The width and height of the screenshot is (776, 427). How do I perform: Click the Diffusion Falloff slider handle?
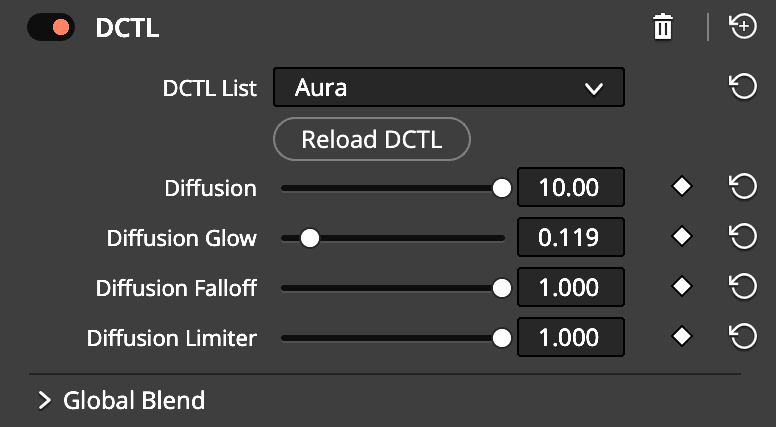(502, 288)
